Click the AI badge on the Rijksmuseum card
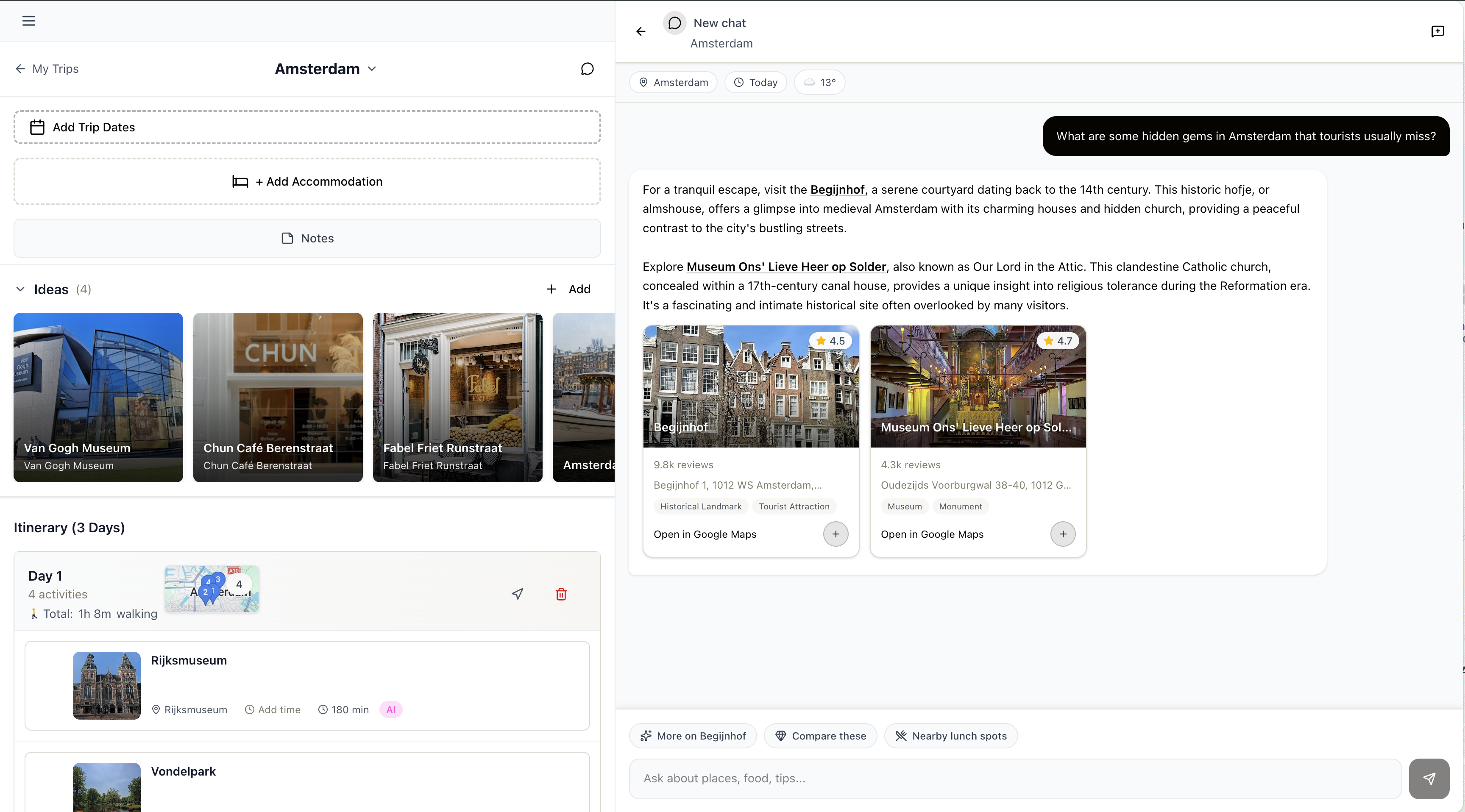The height and width of the screenshot is (812, 1465). point(391,709)
